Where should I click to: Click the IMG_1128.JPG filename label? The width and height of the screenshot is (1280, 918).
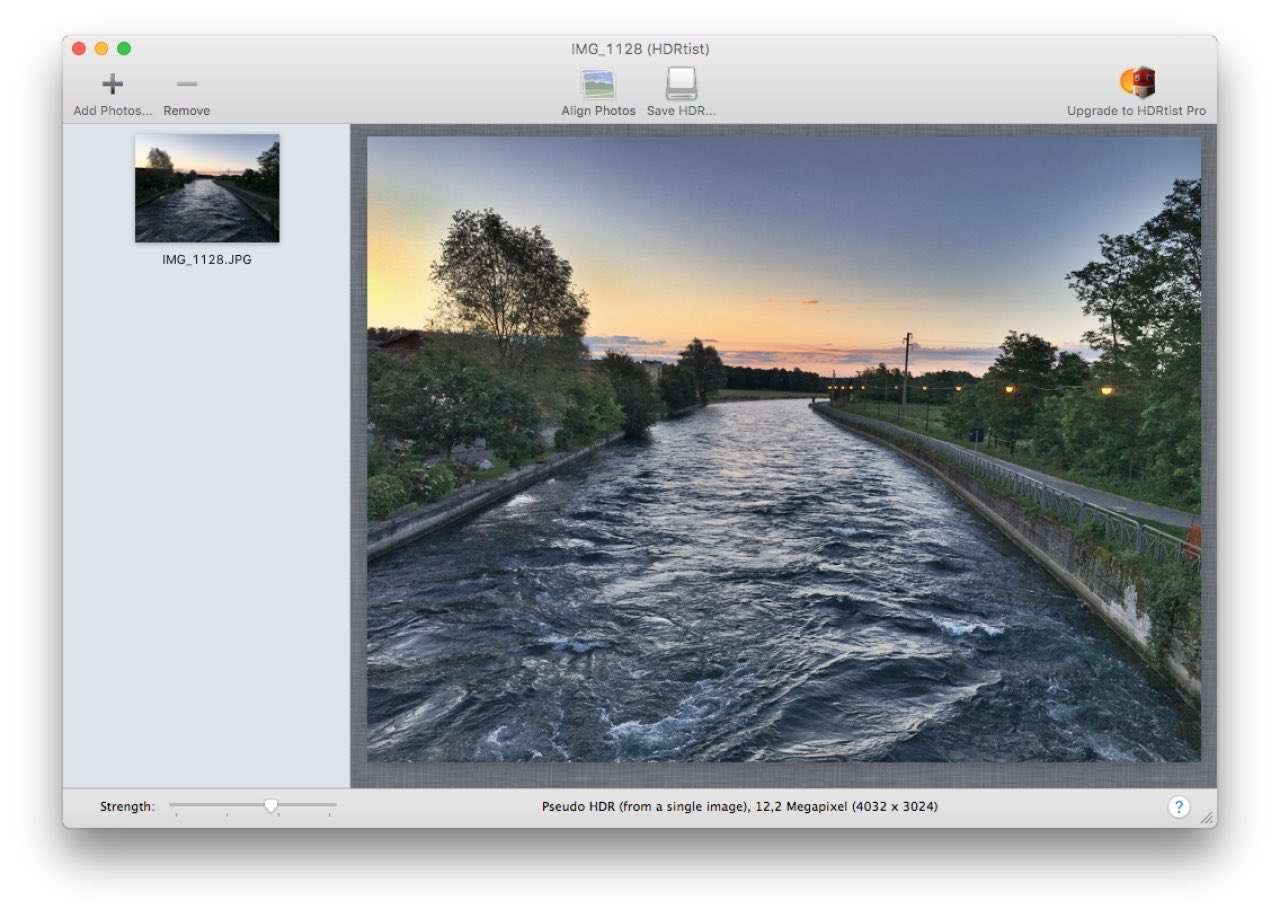point(207,260)
